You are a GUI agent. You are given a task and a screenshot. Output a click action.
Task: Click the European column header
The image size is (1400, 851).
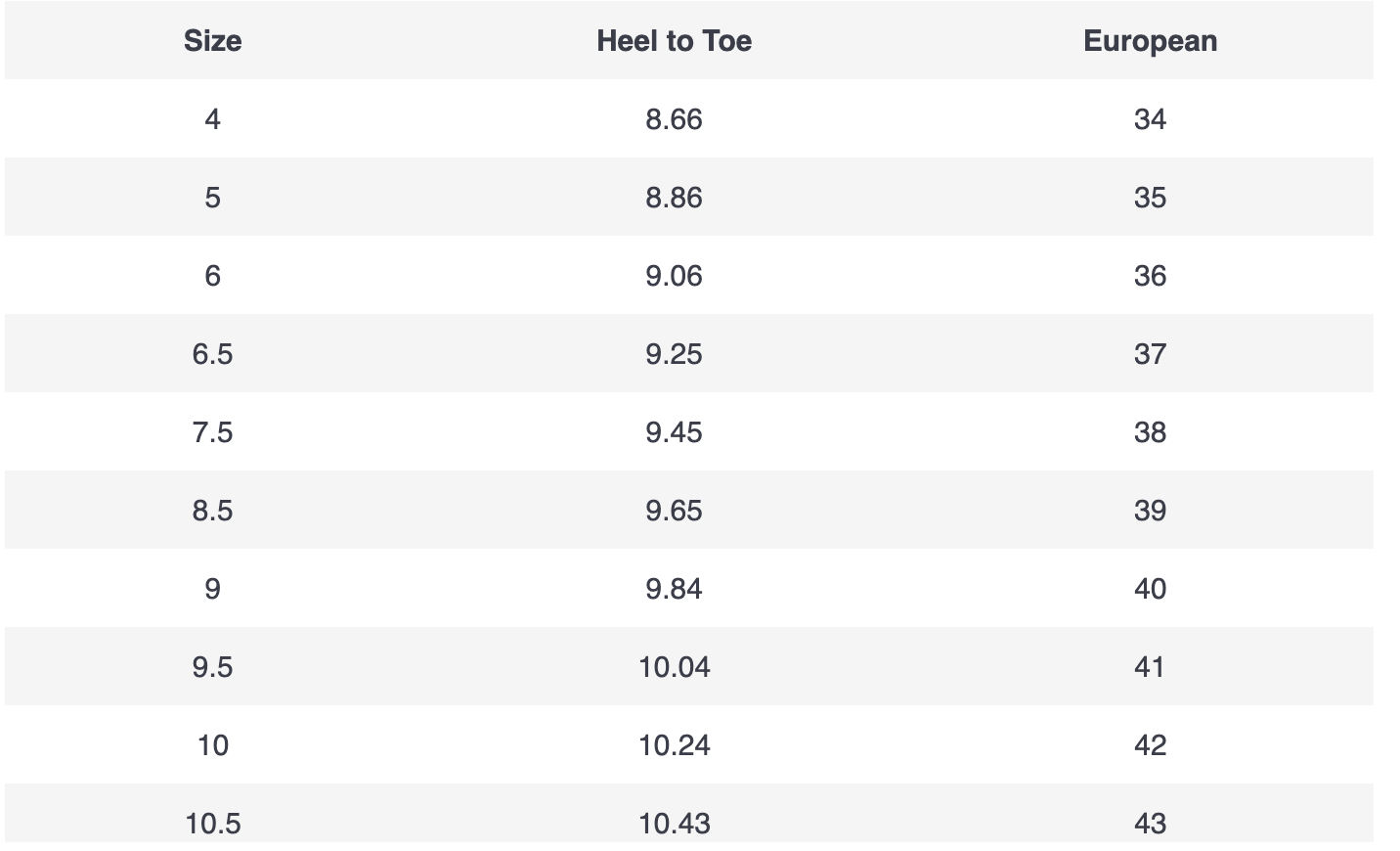[x=1150, y=41]
